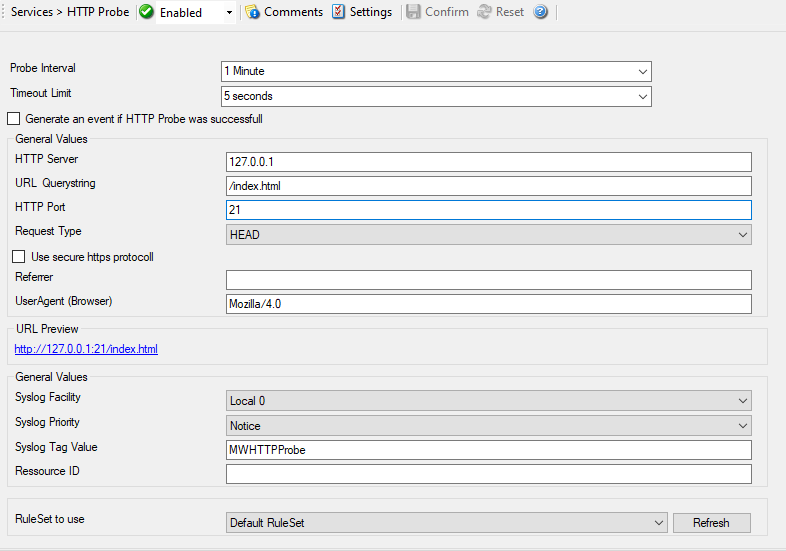Click the green Enabled checkmark icon
This screenshot has width=786, height=551.
click(146, 13)
